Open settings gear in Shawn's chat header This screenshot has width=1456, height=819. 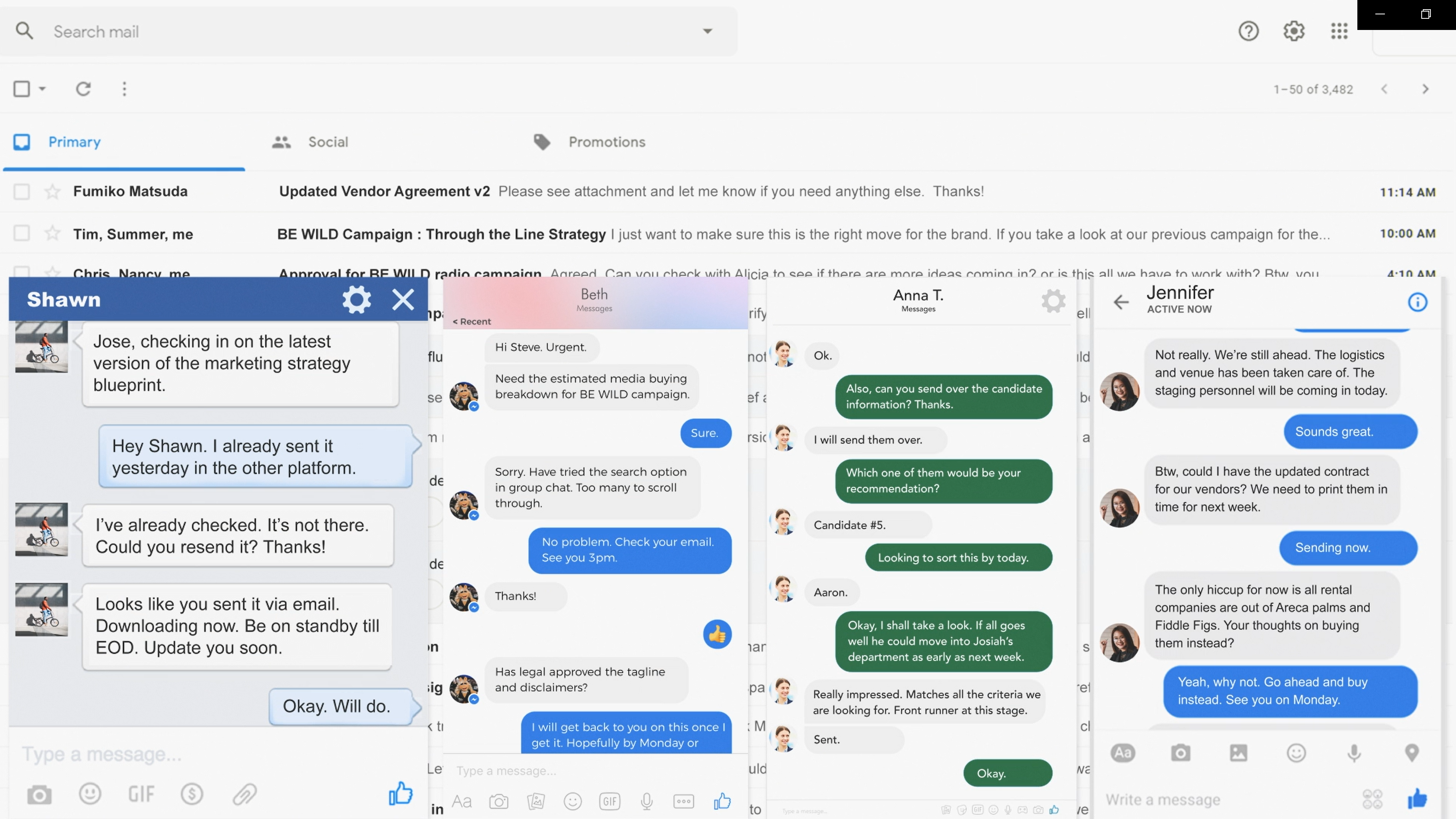(357, 299)
